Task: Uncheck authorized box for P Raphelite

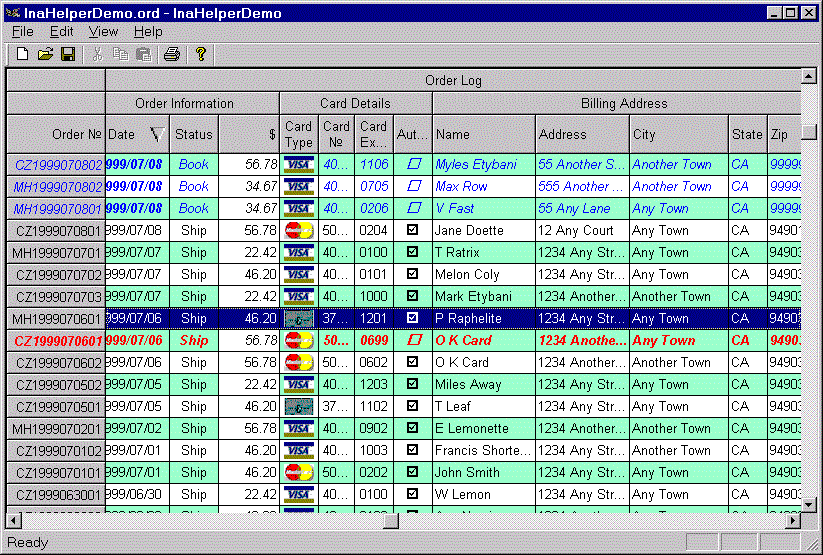Action: point(413,318)
